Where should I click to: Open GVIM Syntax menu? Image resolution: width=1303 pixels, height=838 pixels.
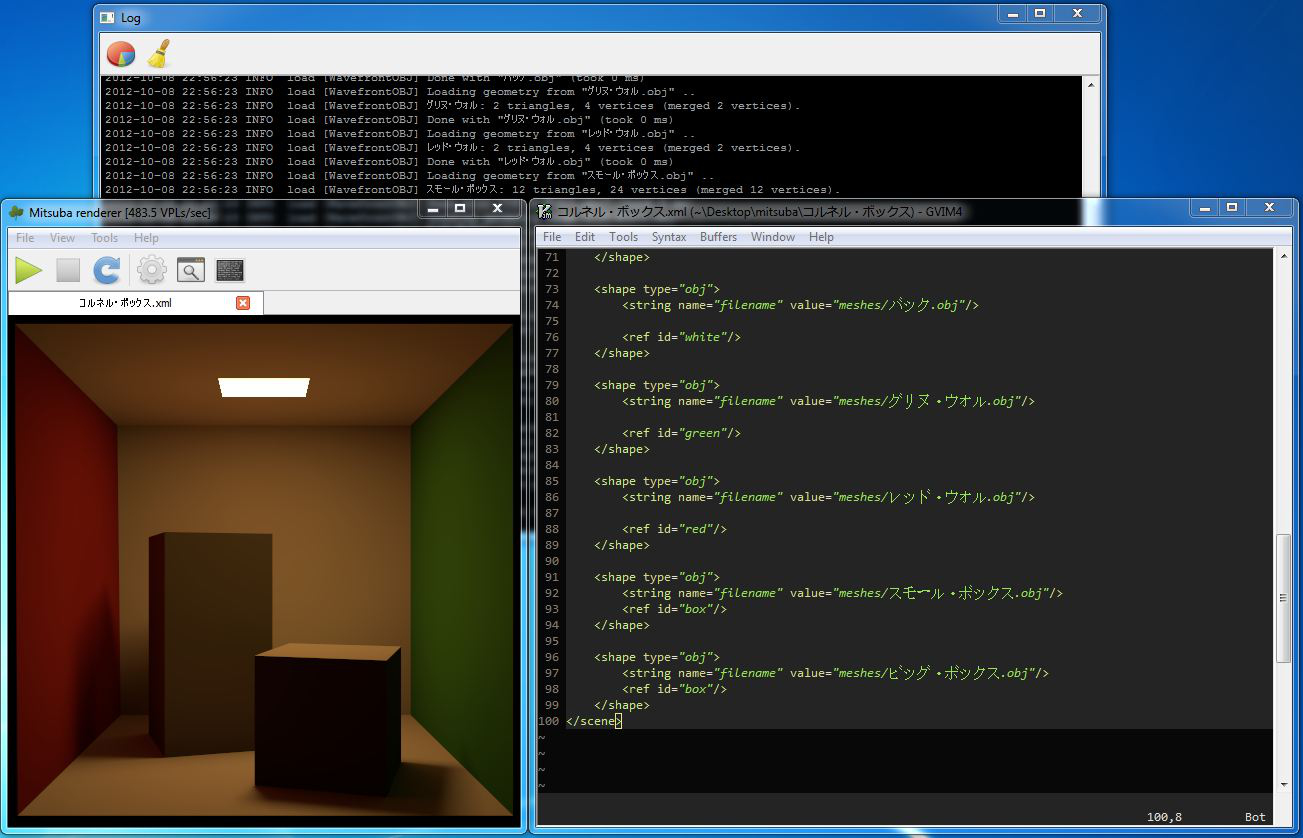(x=669, y=237)
